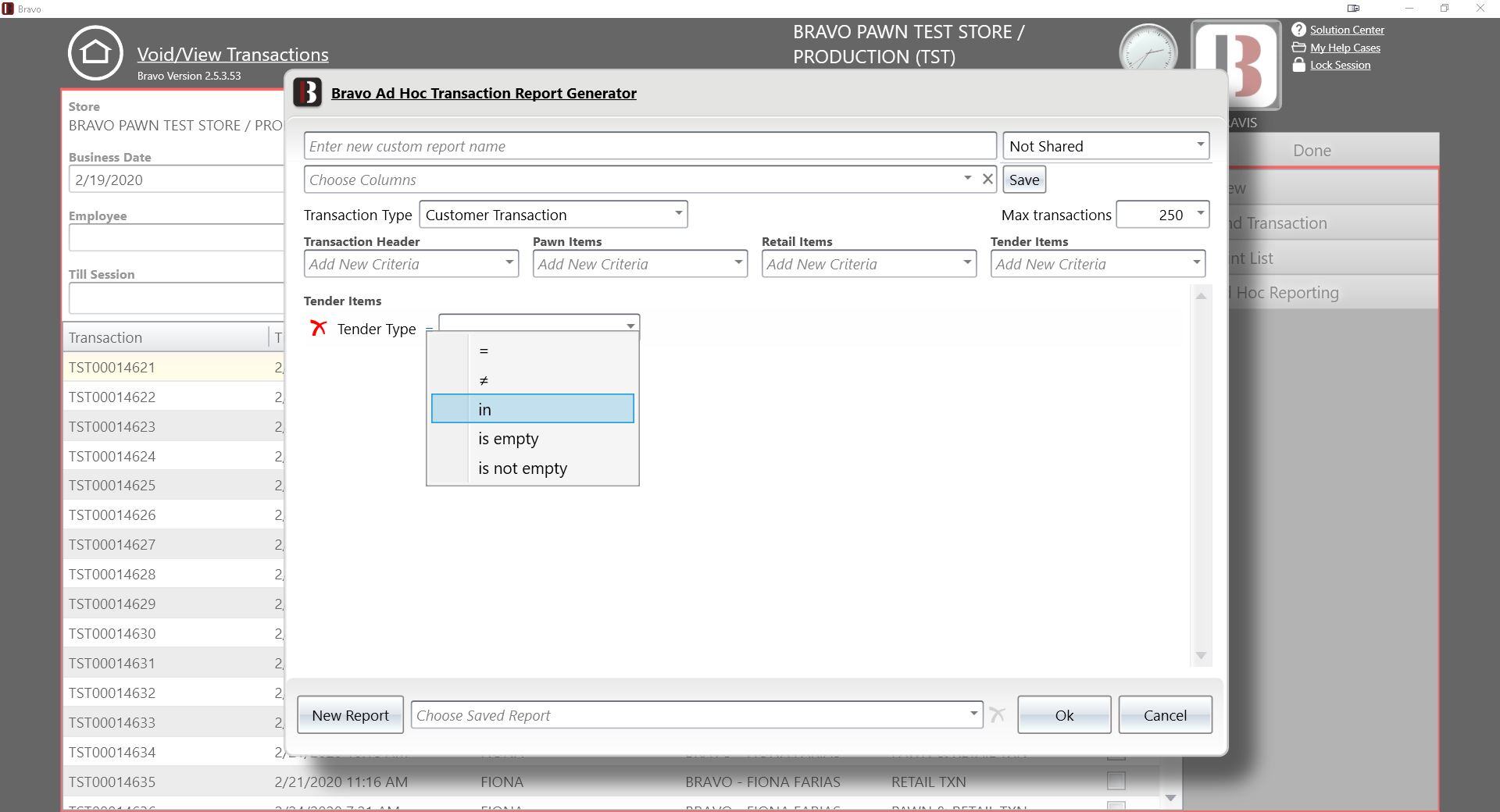Select transaction row TST00014621
The image size is (1500, 812).
click(x=173, y=367)
